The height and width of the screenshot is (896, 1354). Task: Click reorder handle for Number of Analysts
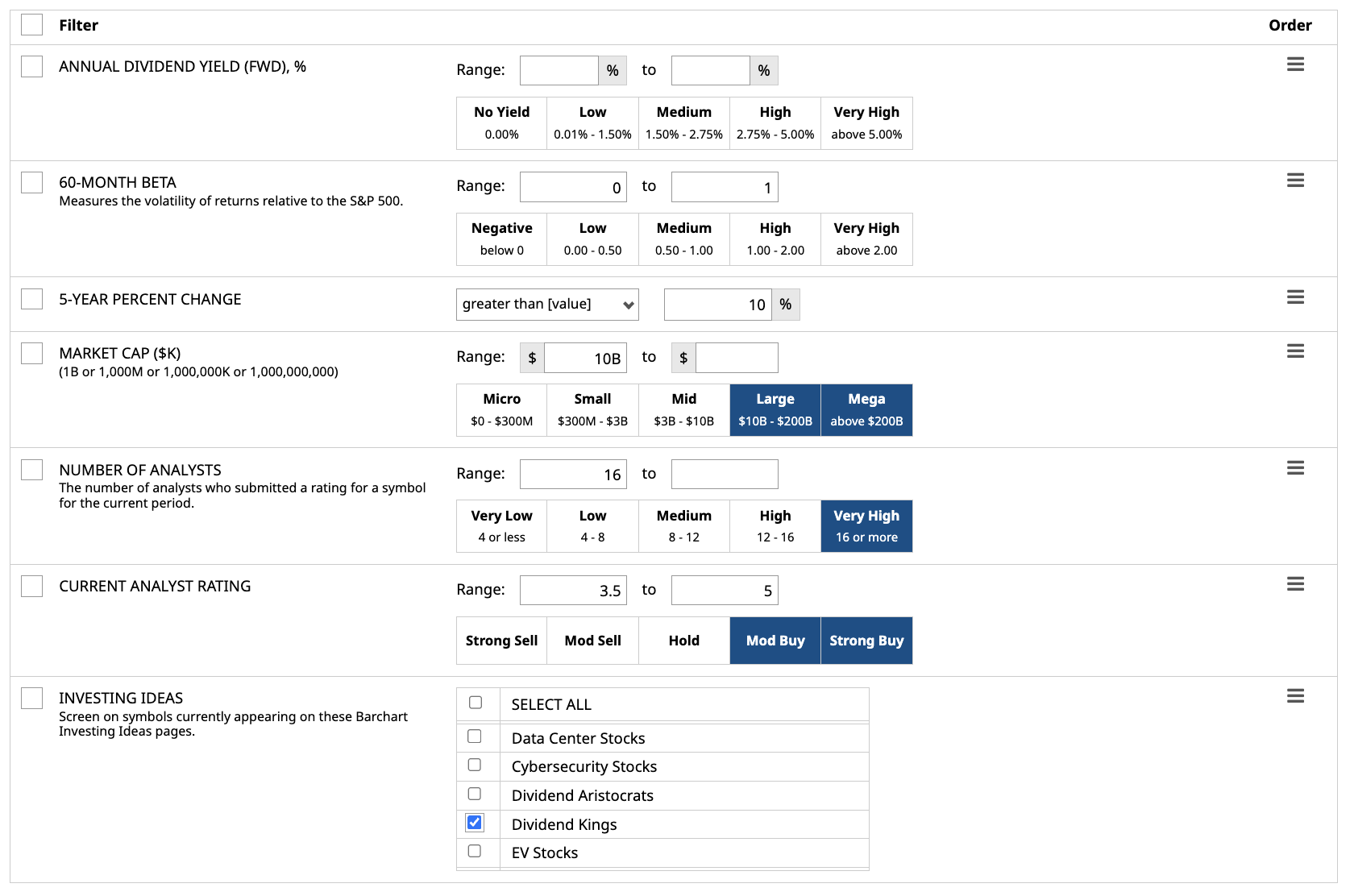click(x=1295, y=468)
